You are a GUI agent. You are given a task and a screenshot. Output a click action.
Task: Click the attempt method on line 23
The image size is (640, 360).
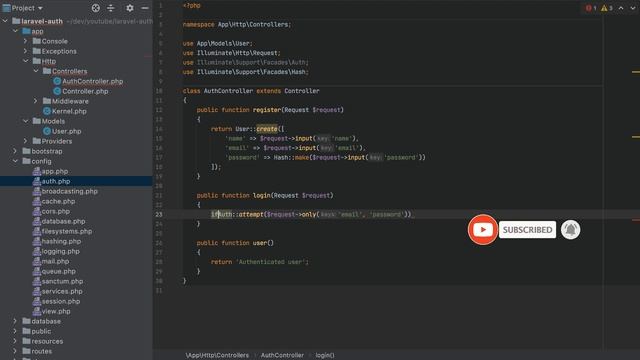click(x=251, y=214)
